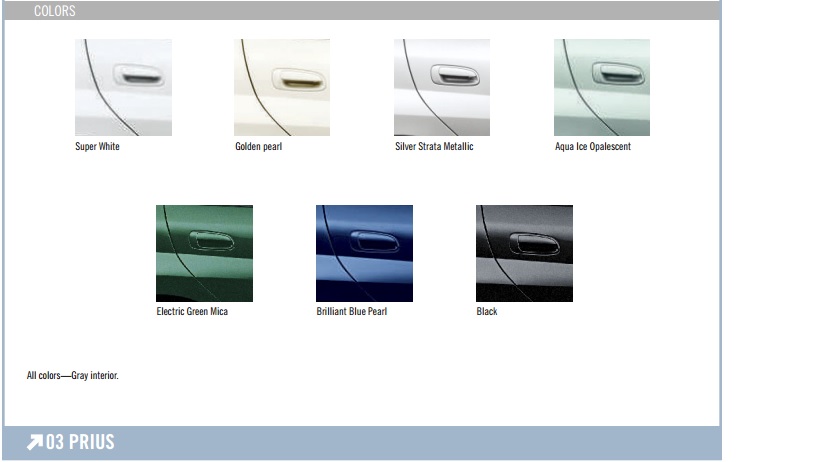Image resolution: width=819 pixels, height=462 pixels.
Task: Pick the Brilliant Blue Pearl swatch
Action: (364, 253)
